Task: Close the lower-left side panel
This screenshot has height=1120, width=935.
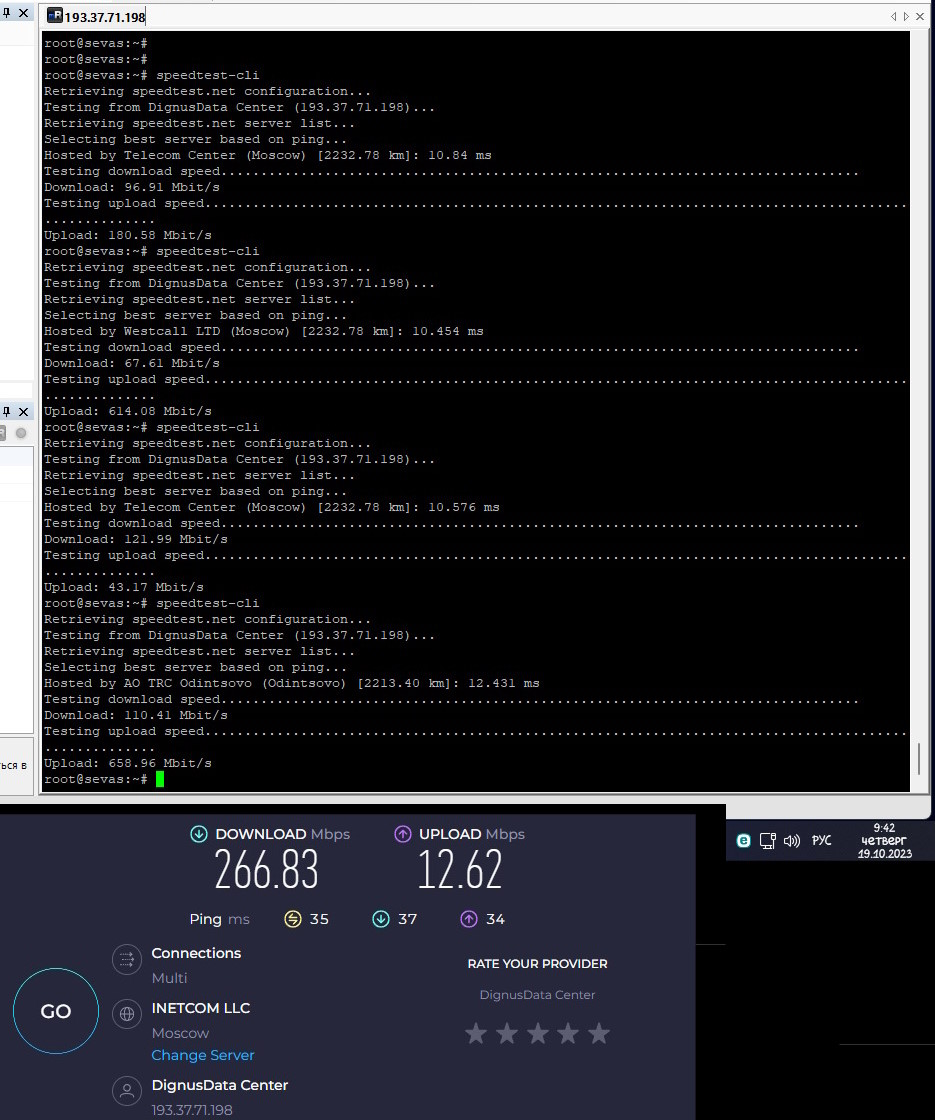Action: [x=24, y=411]
